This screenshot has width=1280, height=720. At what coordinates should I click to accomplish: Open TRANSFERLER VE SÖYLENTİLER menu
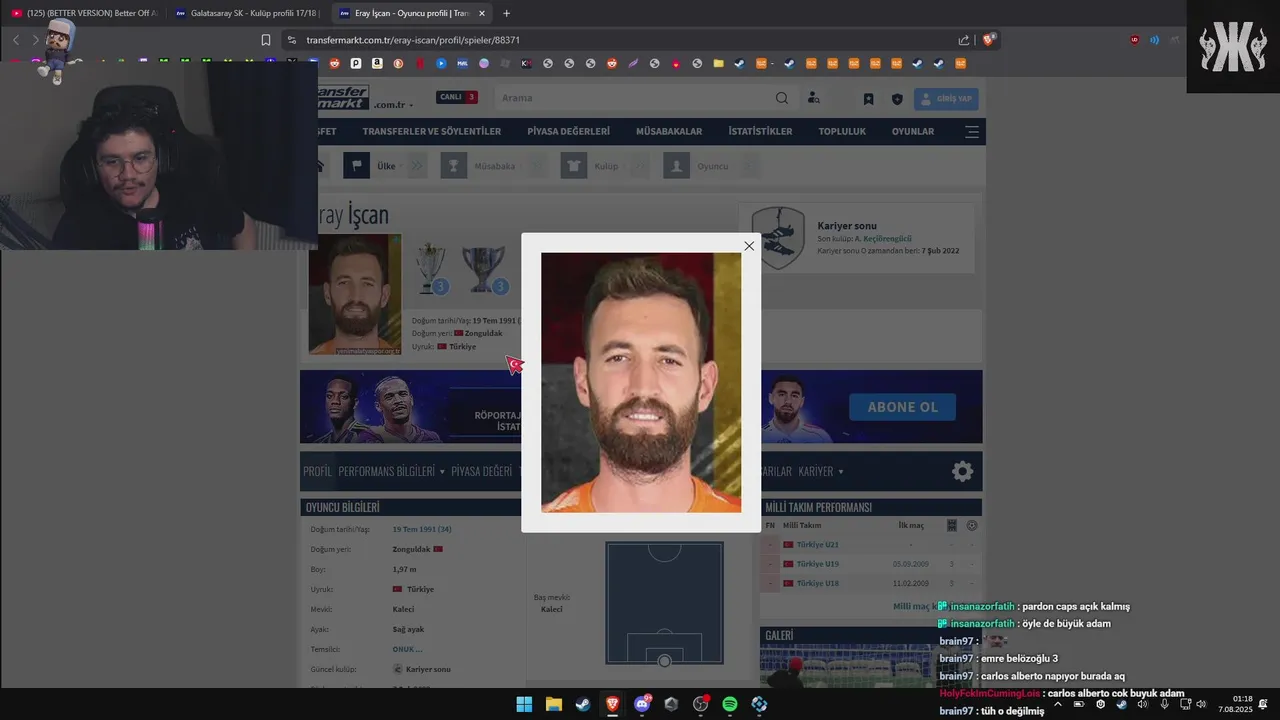point(432,131)
